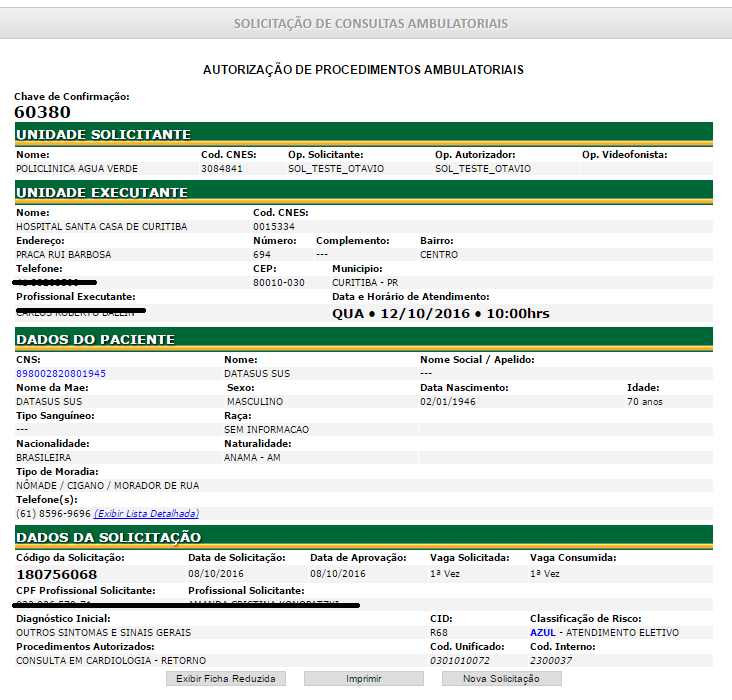Select the Unidade Solicitante section header
The height and width of the screenshot is (700, 732).
[x=103, y=135]
